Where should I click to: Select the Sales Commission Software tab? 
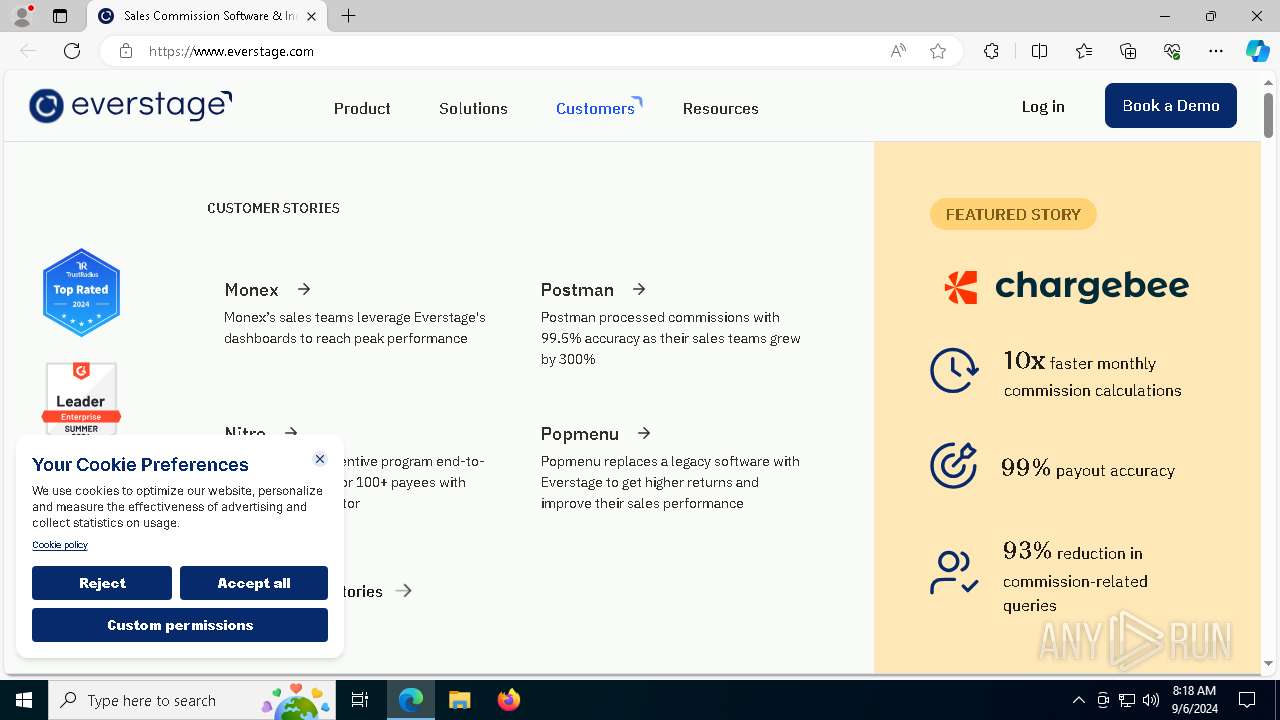208,16
